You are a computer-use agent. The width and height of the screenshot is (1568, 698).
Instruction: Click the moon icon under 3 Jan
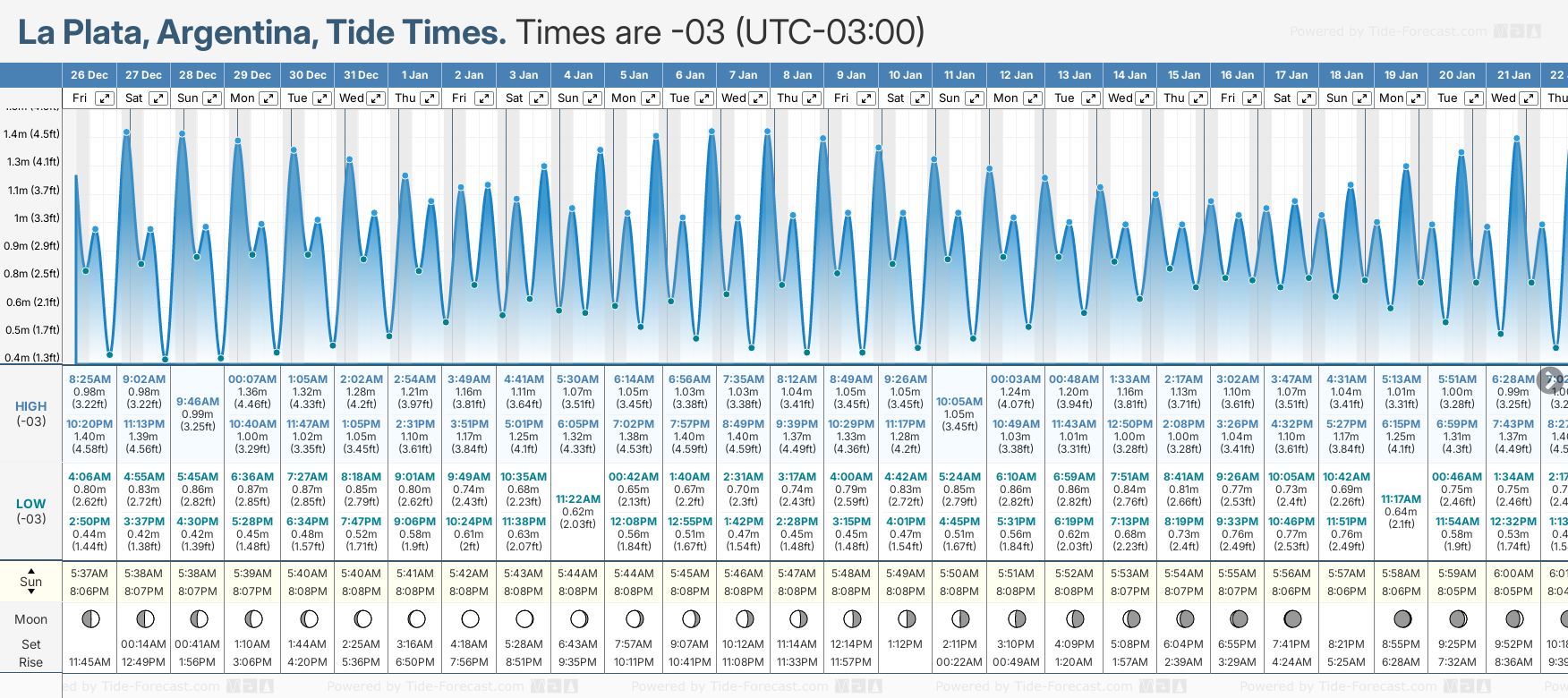(524, 618)
